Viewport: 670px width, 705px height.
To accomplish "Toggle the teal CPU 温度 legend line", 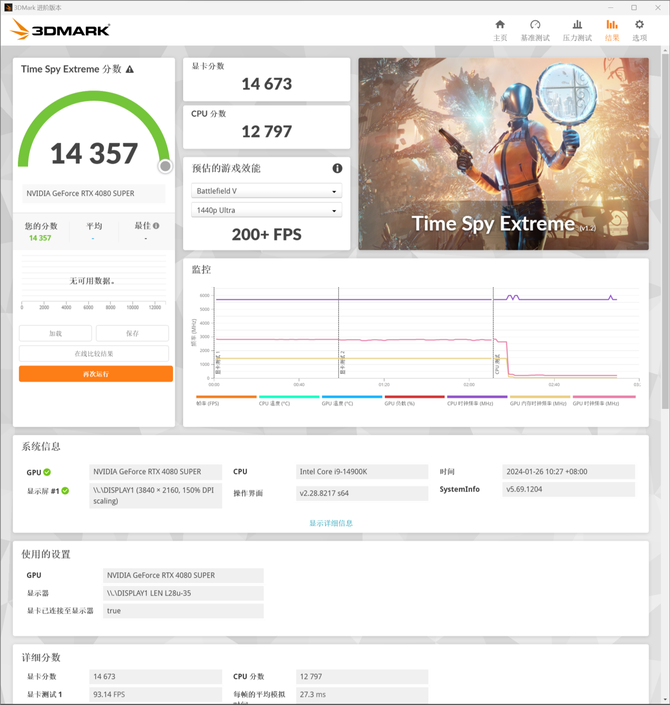I will coord(289,397).
